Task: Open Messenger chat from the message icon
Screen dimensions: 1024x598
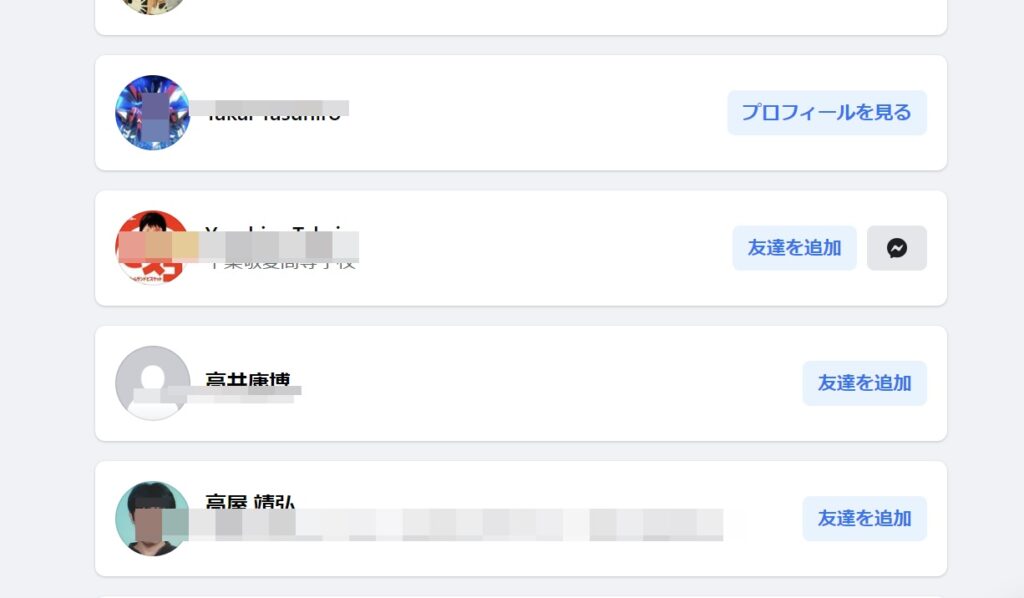Action: pyautogui.click(x=897, y=248)
